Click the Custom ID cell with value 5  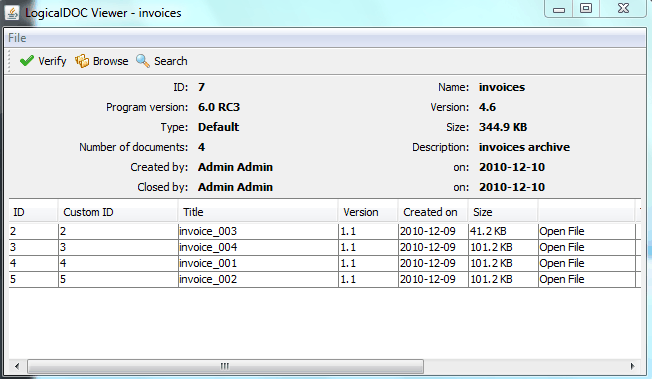118,279
